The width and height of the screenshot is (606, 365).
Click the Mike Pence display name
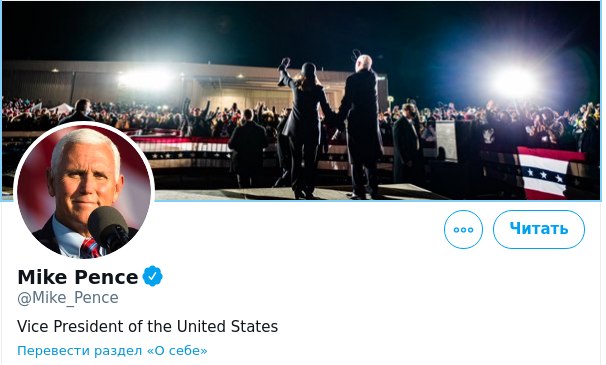point(78,277)
